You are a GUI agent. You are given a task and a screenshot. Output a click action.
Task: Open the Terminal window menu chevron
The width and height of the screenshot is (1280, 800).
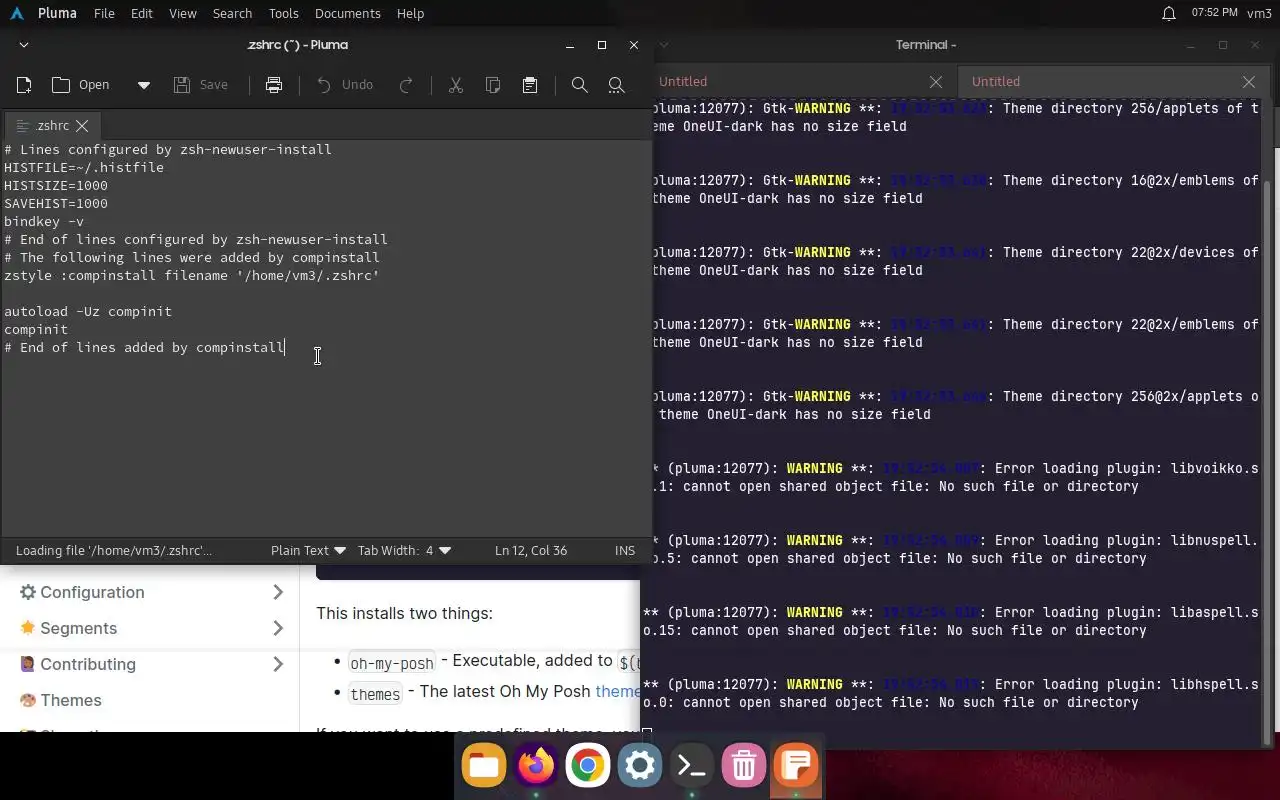(664, 45)
